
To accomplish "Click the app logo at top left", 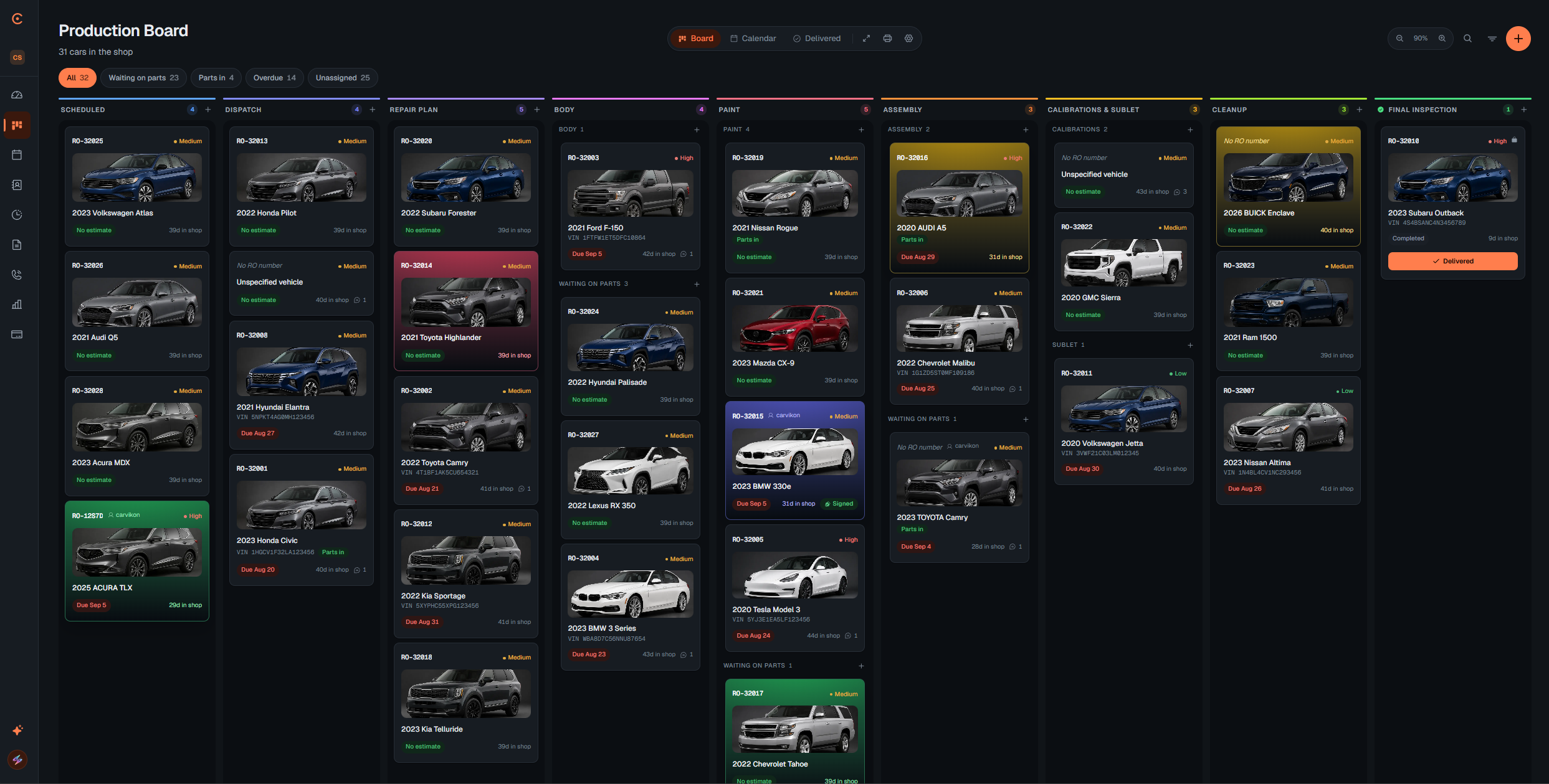I will point(17,19).
